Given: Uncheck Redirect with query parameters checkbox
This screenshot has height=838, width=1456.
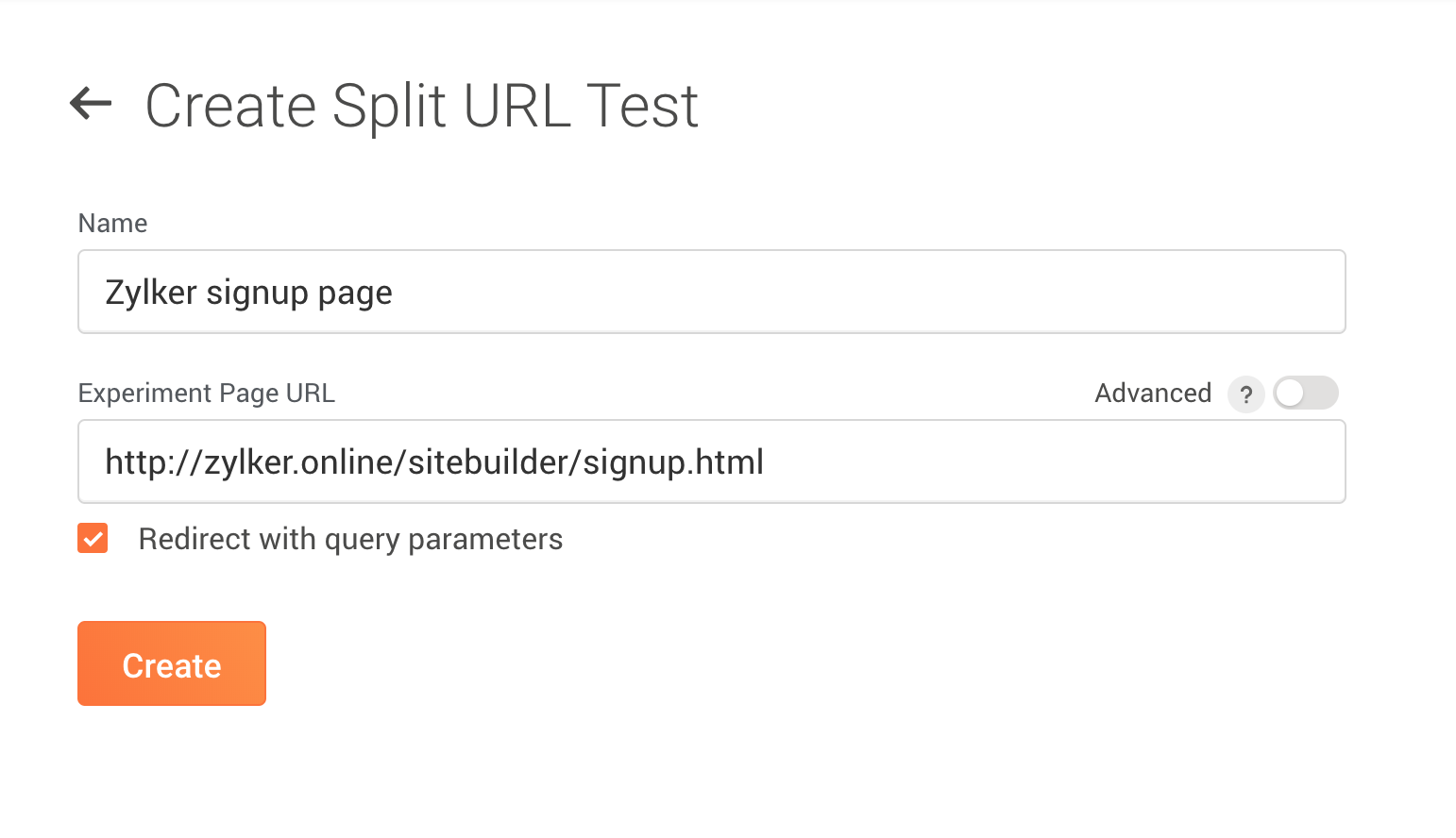Looking at the screenshot, I should point(93,539).
